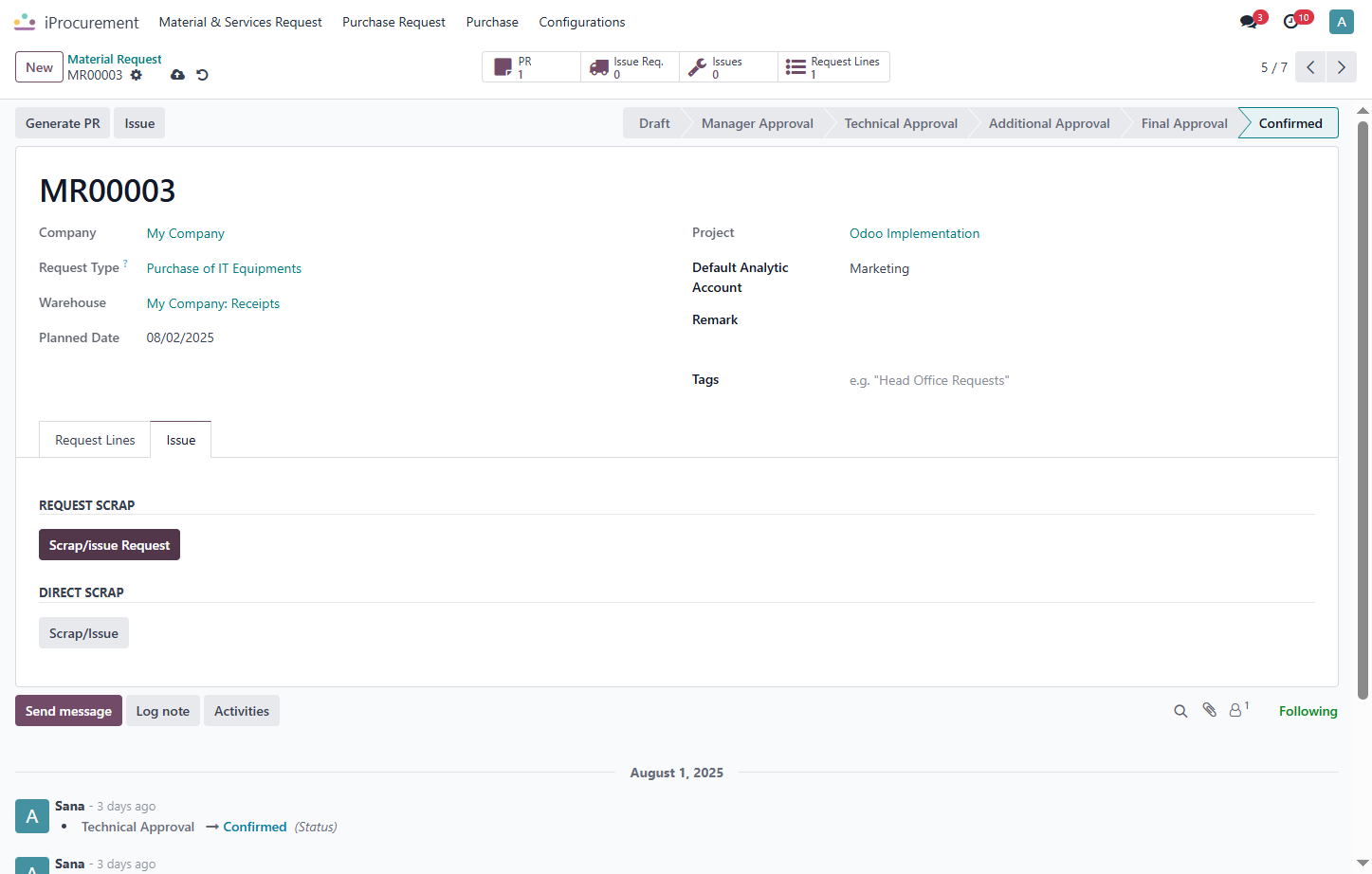The image size is (1372, 874).
Task: Open Issues wrench stat button
Action: [x=728, y=67]
